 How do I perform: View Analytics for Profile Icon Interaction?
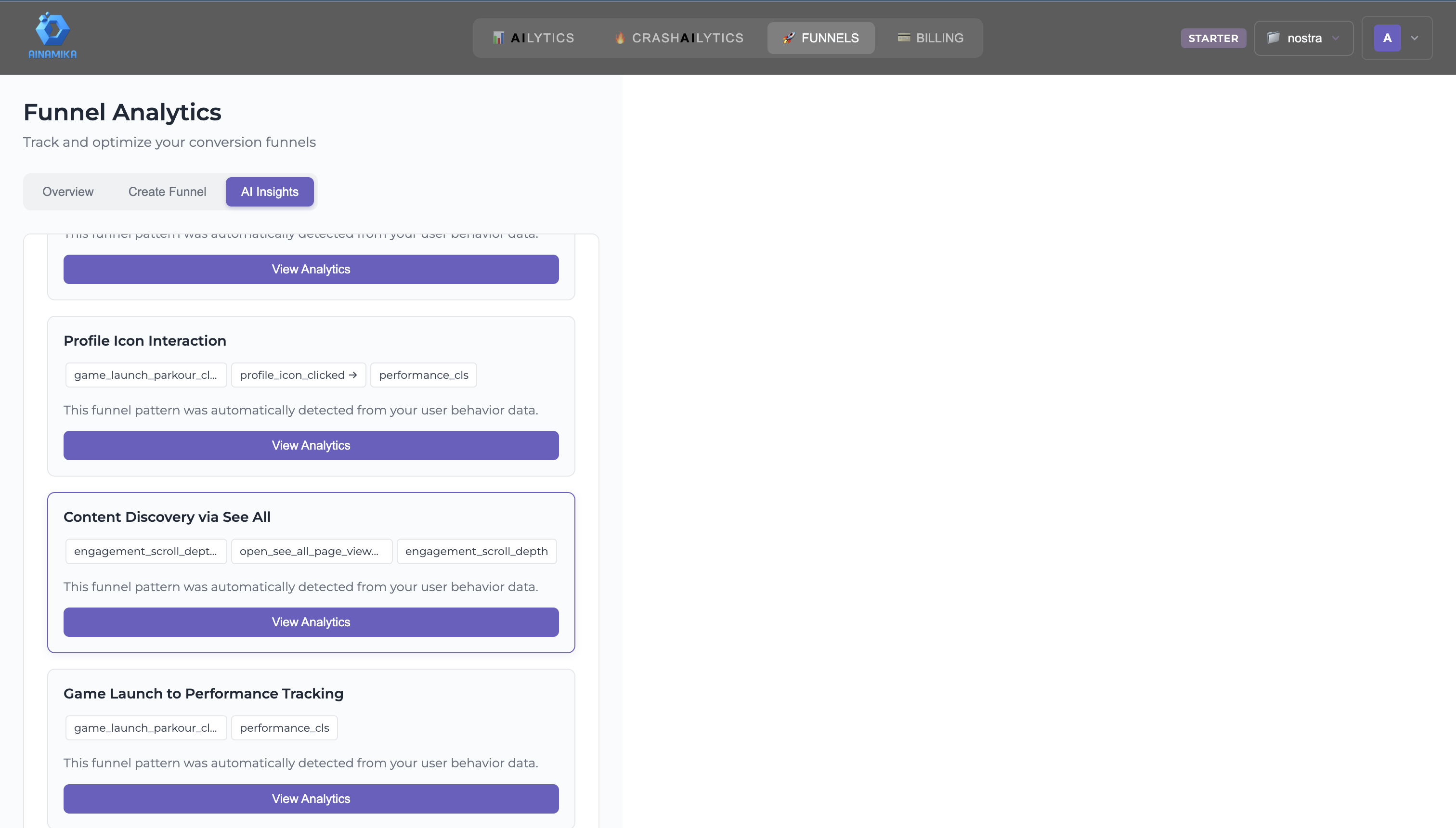click(x=311, y=445)
